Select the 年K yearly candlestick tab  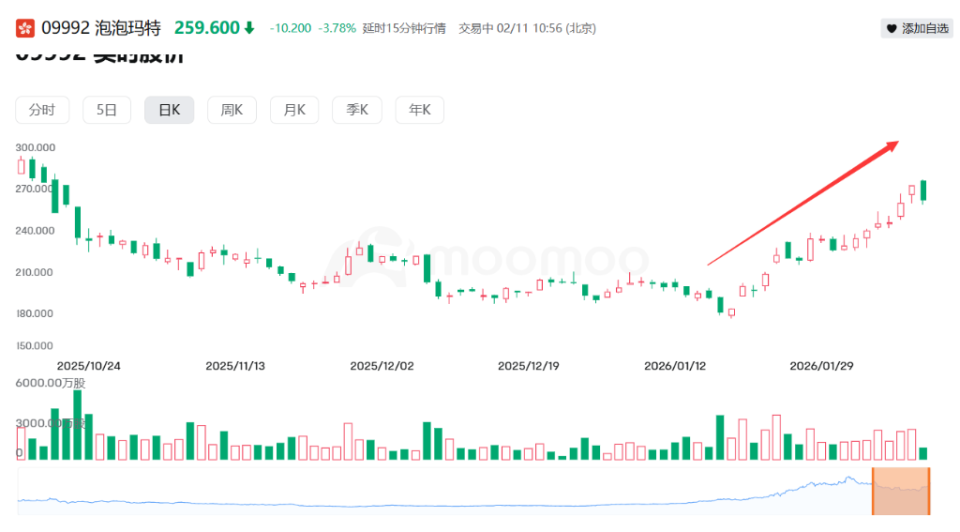(419, 110)
